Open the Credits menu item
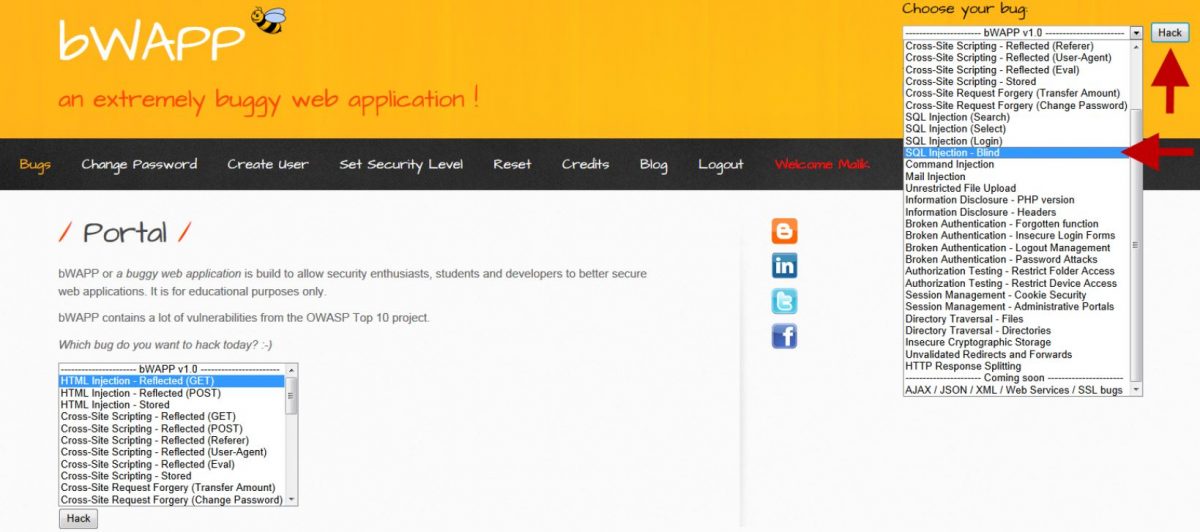Viewport: 1200px width, 532px height. pos(585,164)
